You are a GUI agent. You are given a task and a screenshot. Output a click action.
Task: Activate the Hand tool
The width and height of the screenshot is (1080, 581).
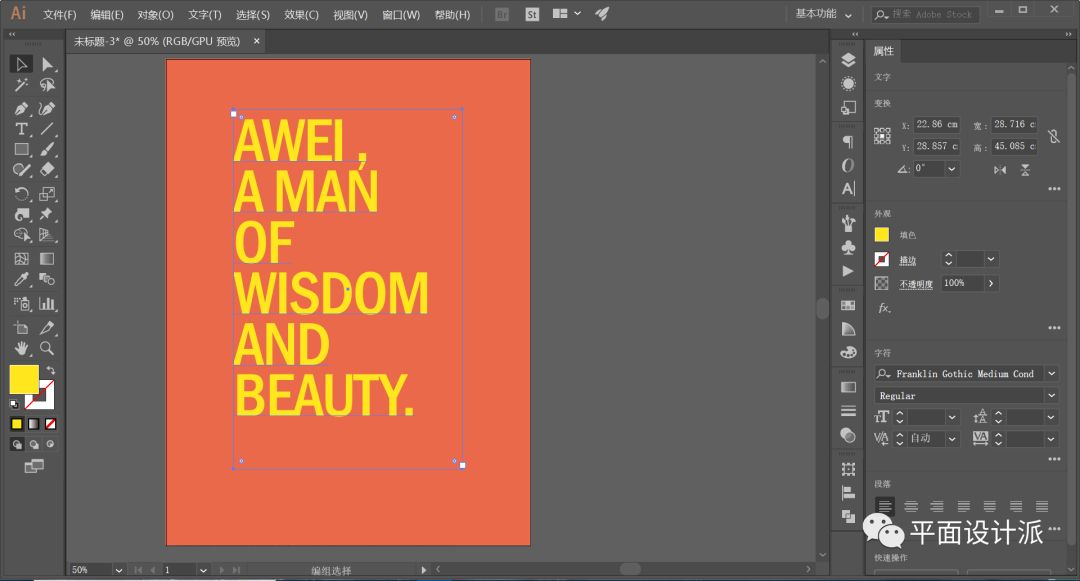21,349
